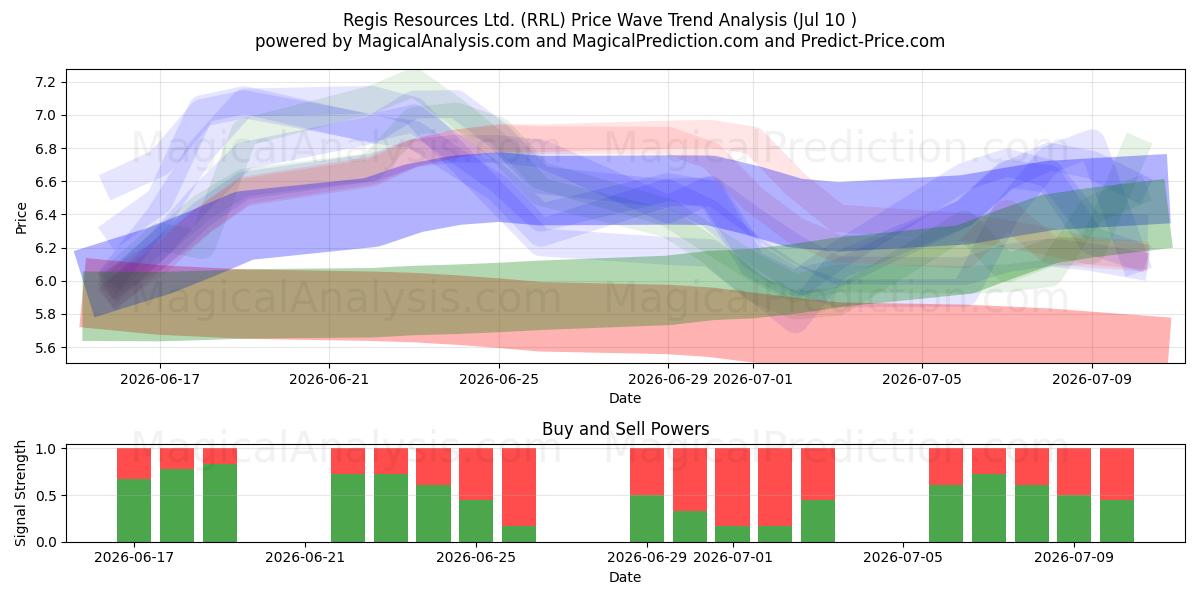Click the 'Date' label under the Buy and Sell Powers chart
Viewport: 1200px width, 600px height.
coord(625,577)
